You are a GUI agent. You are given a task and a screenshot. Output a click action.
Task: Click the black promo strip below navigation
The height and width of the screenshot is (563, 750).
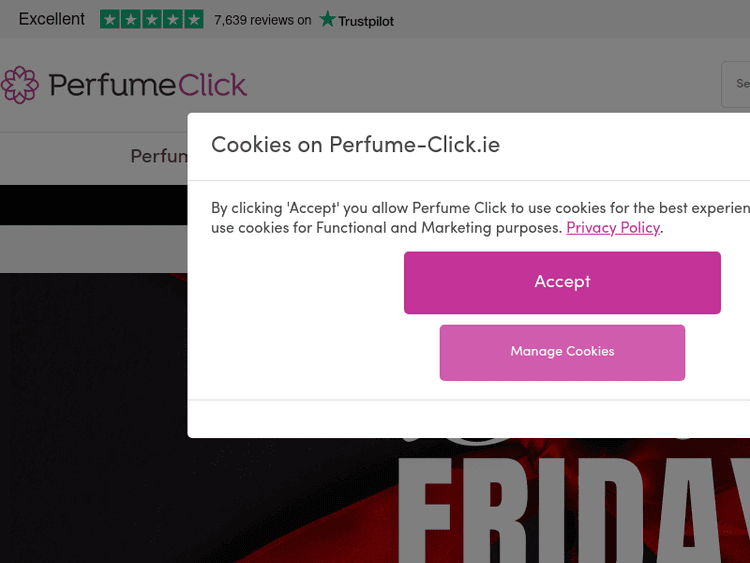click(94, 205)
